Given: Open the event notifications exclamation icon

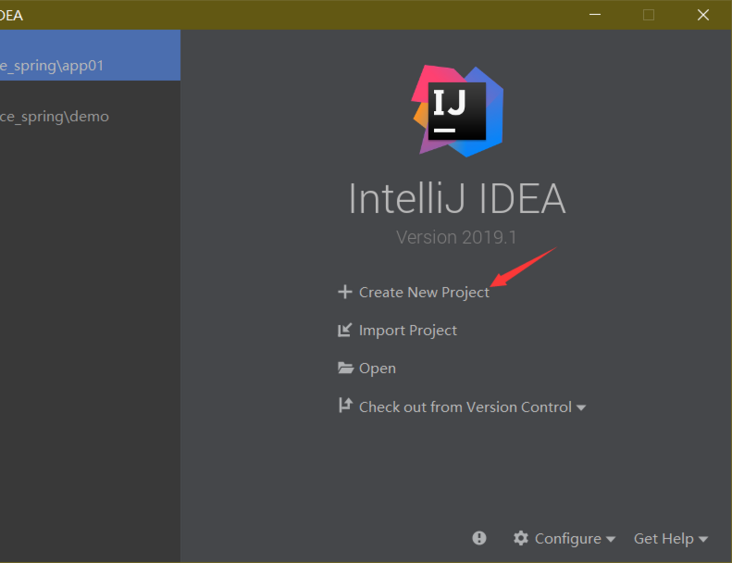Looking at the screenshot, I should pyautogui.click(x=479, y=538).
